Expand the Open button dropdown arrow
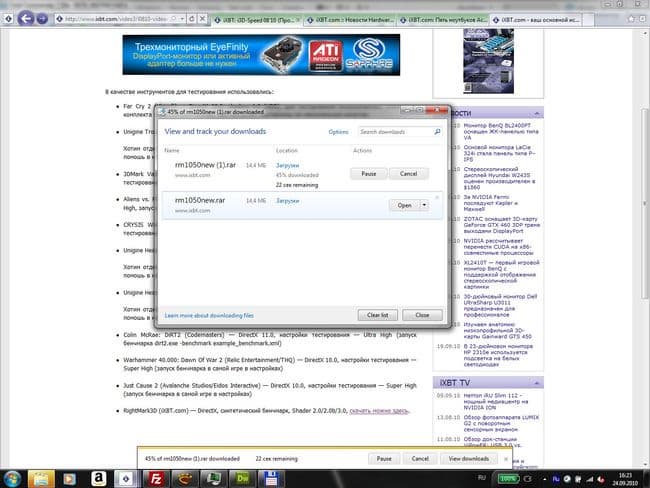Viewport: 650px width, 488px height. 424,205
